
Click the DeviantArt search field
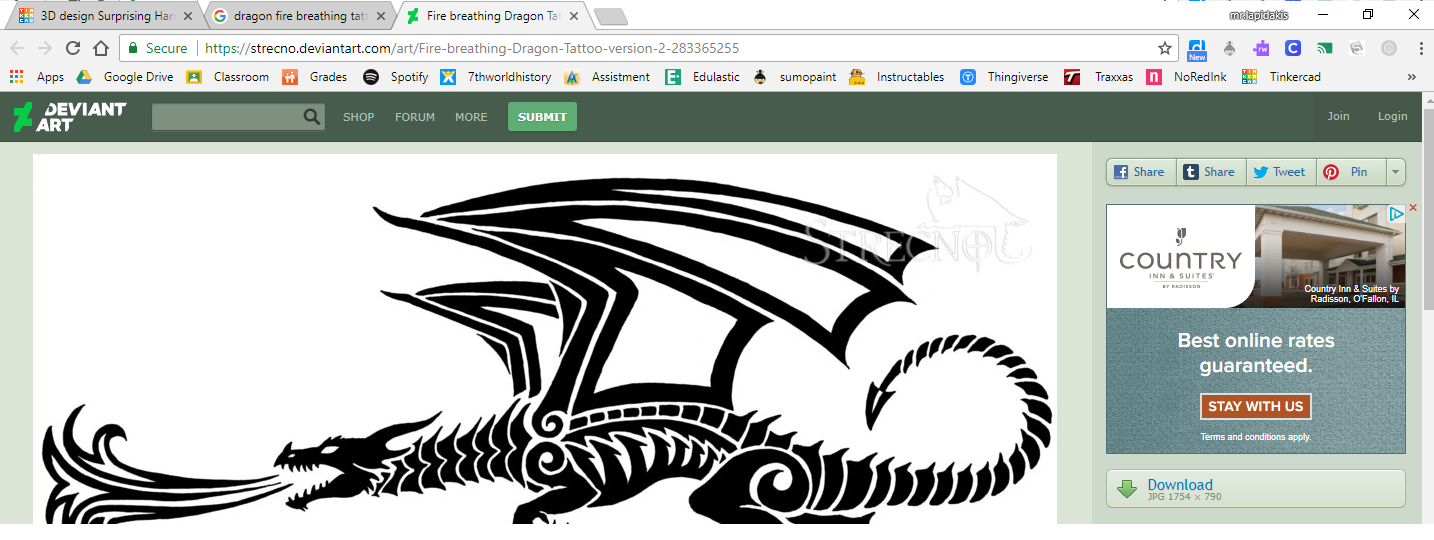tap(227, 117)
